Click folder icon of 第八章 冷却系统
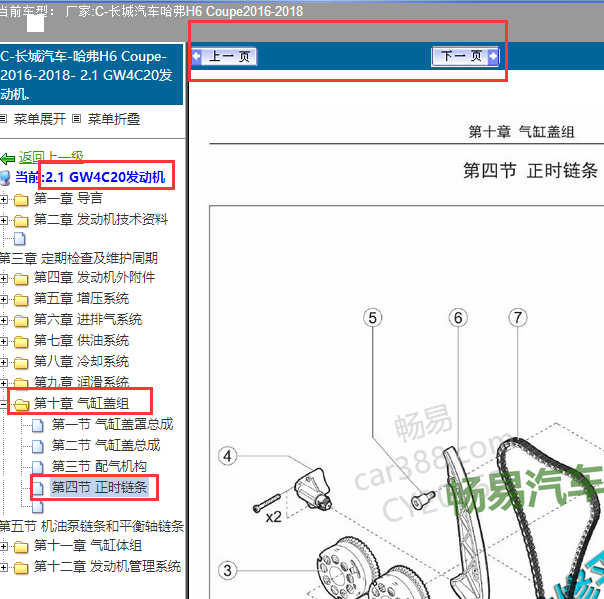The image size is (604, 599). [21, 363]
